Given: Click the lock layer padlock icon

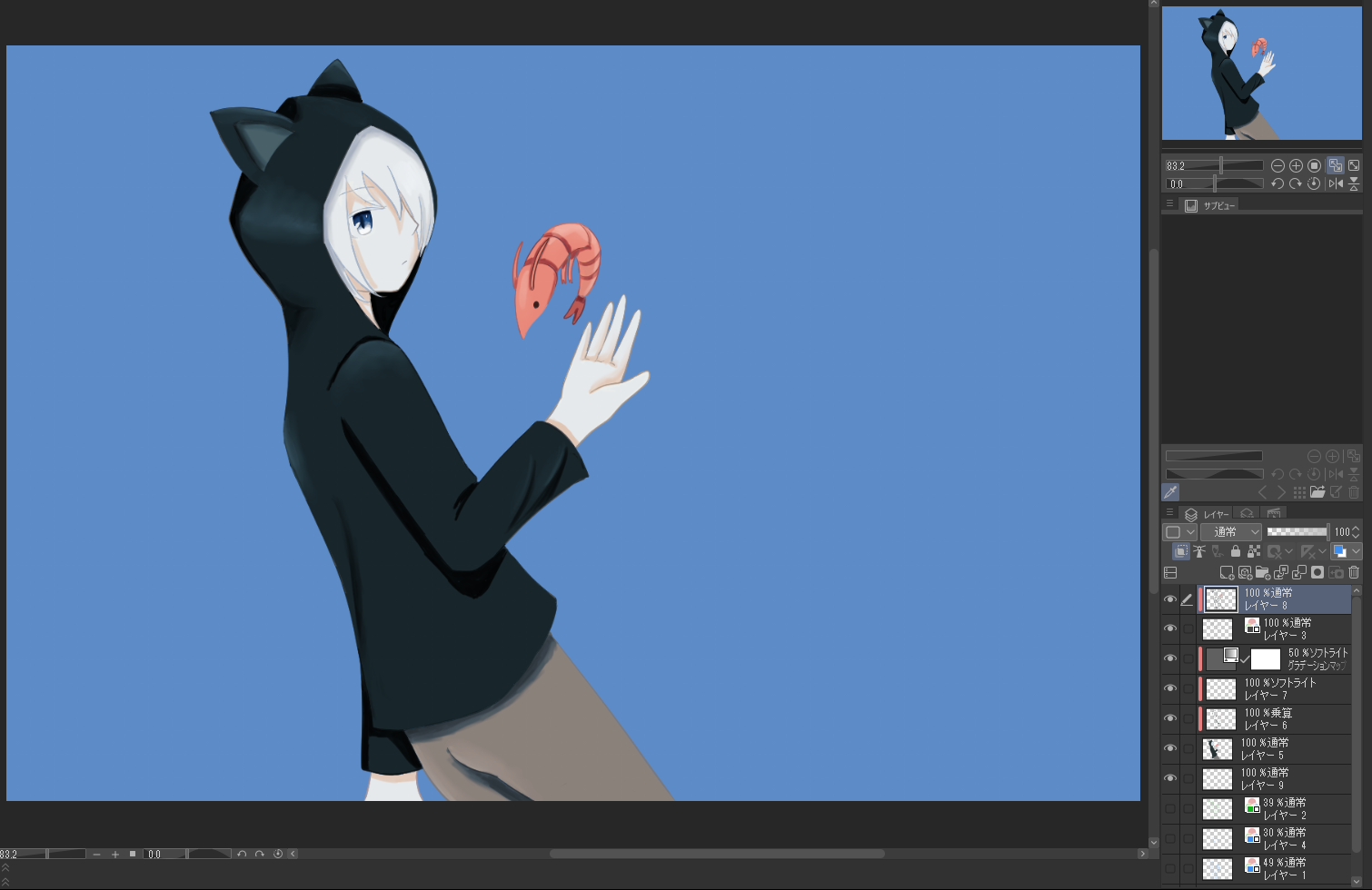Looking at the screenshot, I should (x=1235, y=551).
